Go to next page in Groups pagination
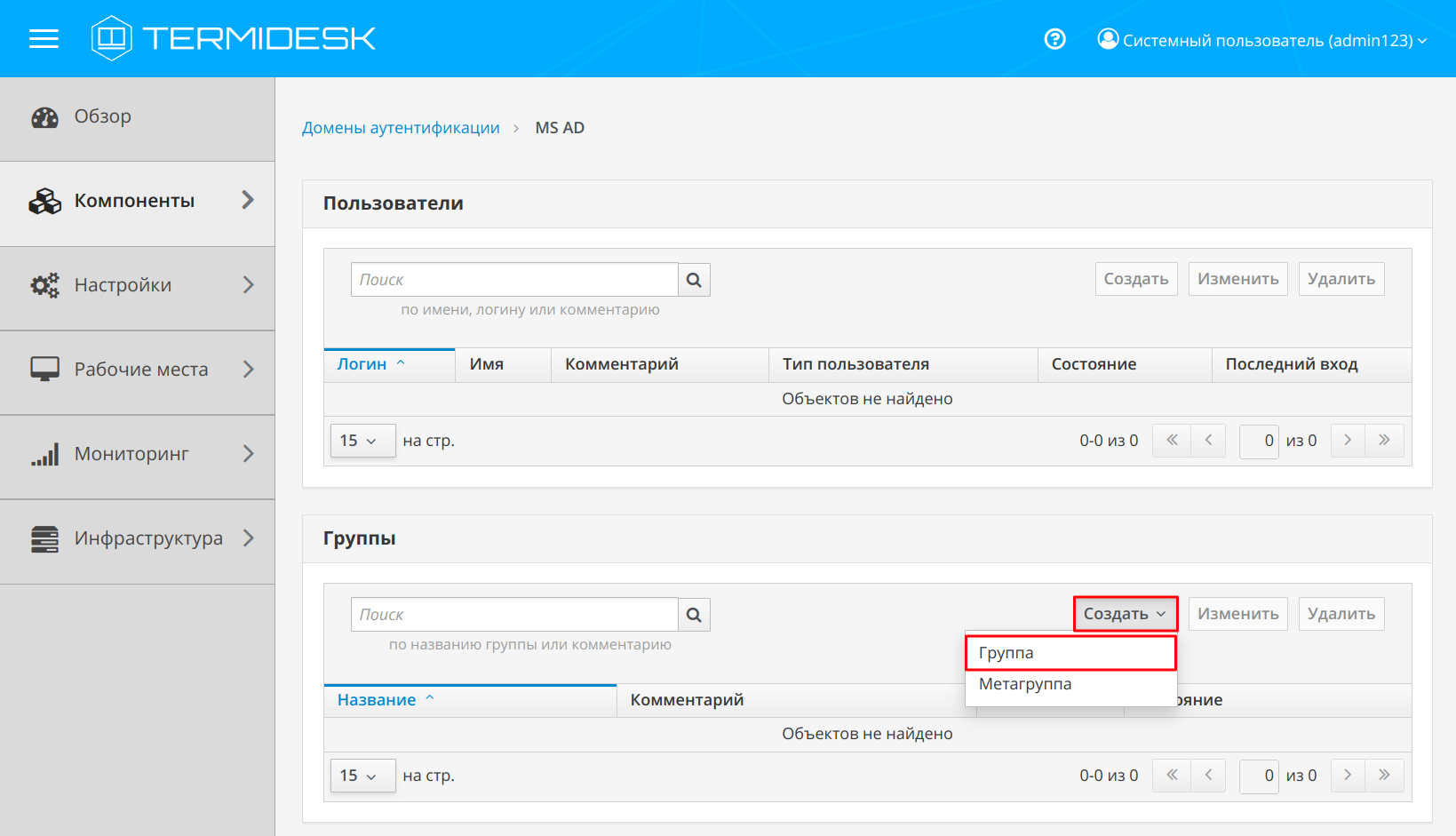Viewport: 1456px width, 836px height. (1348, 776)
